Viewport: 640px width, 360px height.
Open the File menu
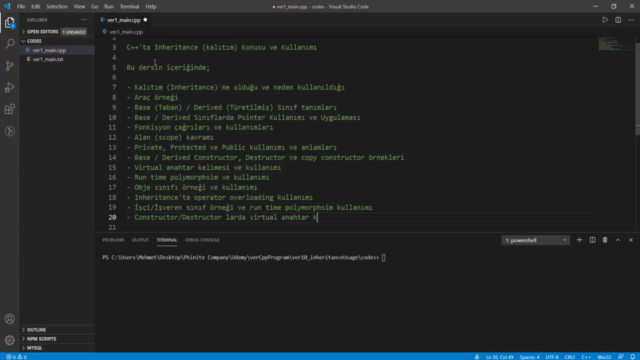pyautogui.click(x=21, y=7)
